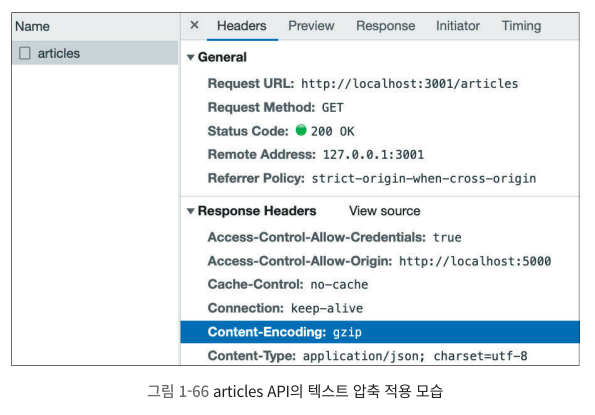
Task: Close the request details panel
Action: point(194,25)
